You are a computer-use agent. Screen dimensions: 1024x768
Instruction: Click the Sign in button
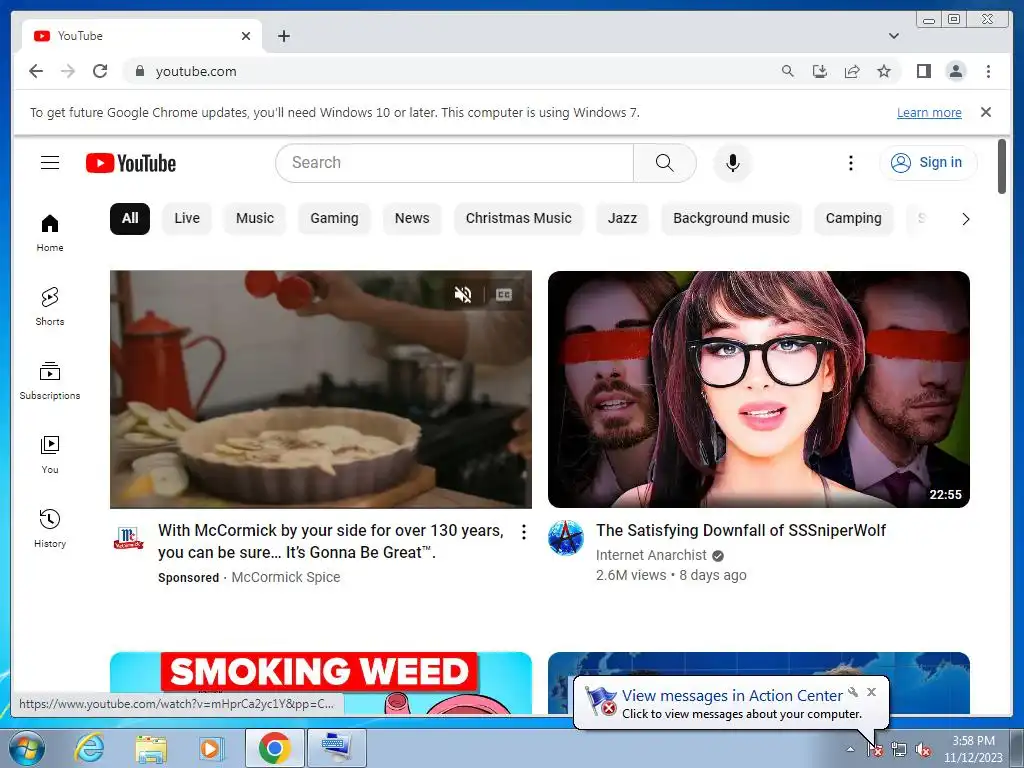pyautogui.click(x=928, y=163)
